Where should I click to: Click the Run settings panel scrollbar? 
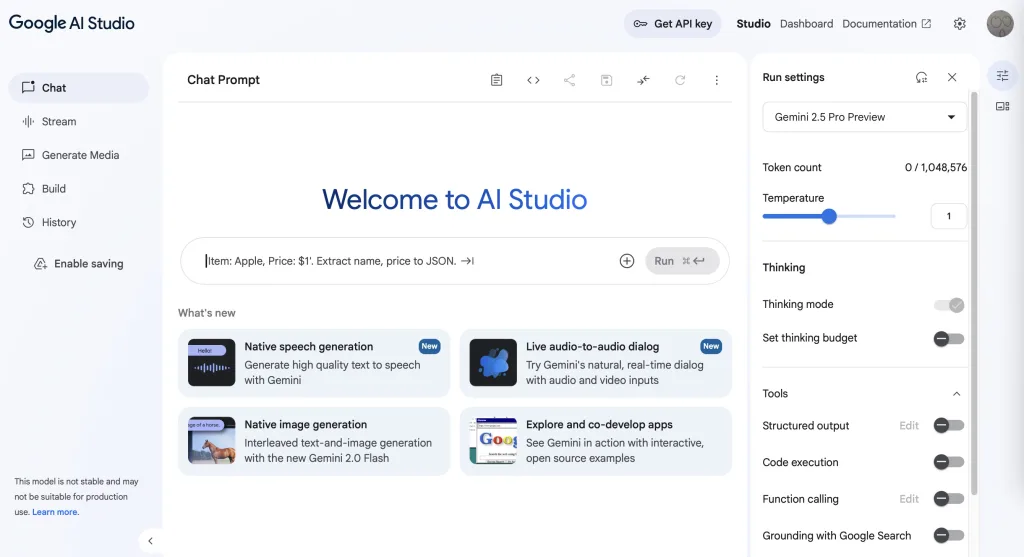(x=974, y=294)
